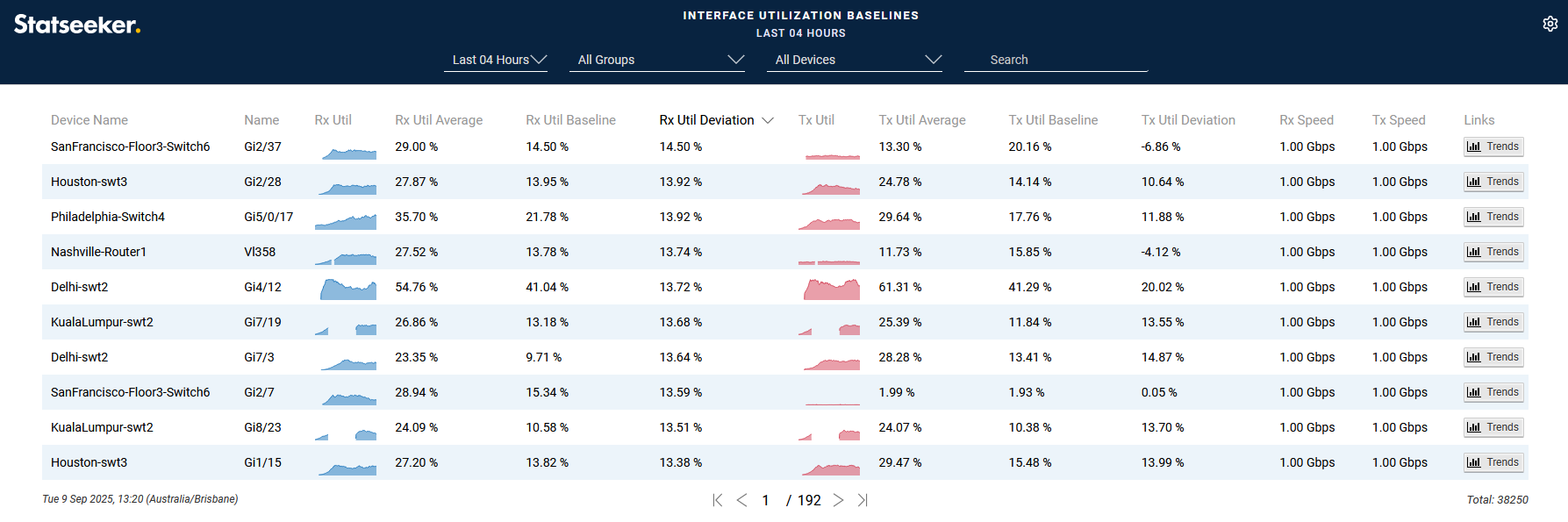Open Trends for Houston-swt3 Gi1/15

pyautogui.click(x=1493, y=462)
